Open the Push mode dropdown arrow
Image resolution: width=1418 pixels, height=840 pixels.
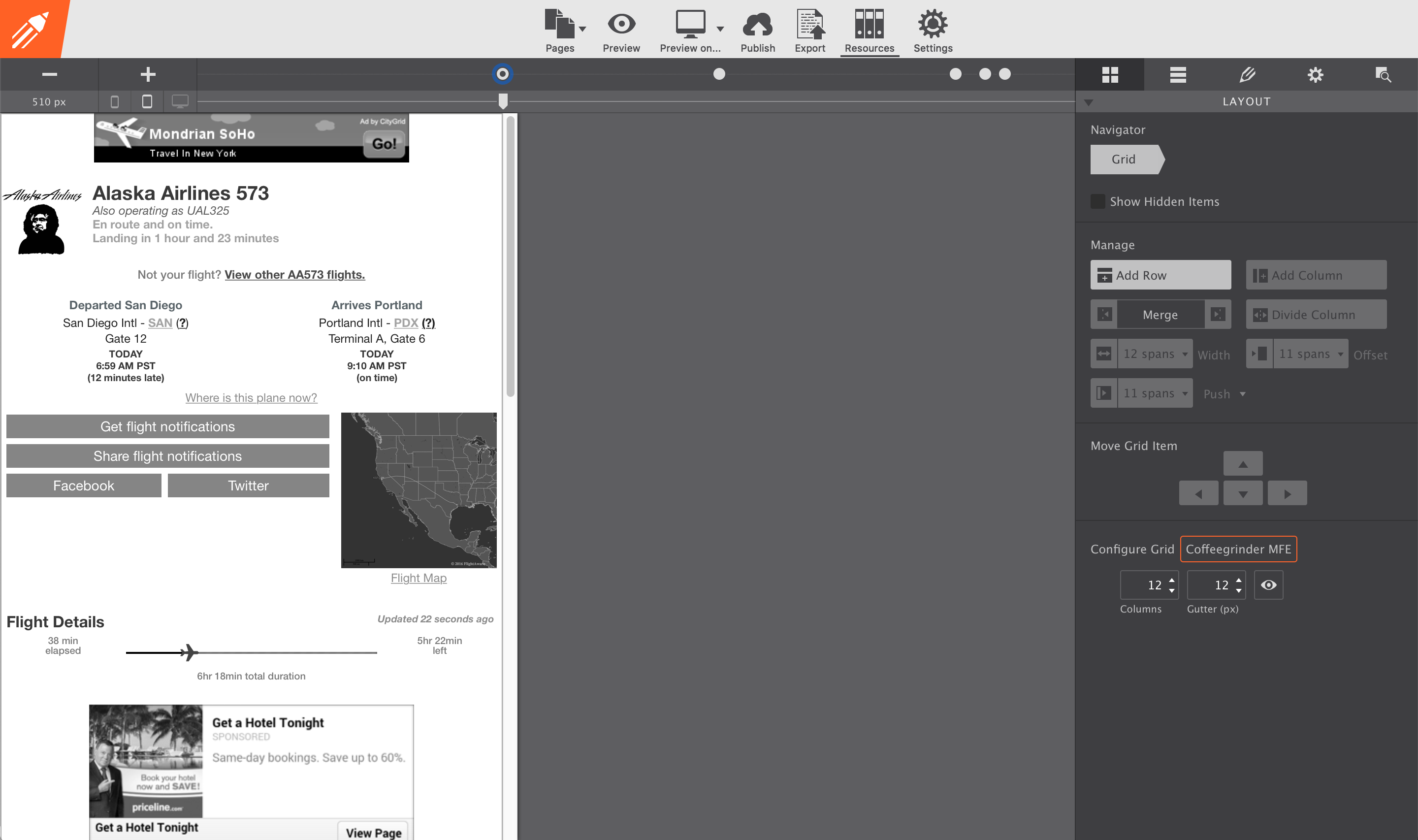coord(1243,394)
